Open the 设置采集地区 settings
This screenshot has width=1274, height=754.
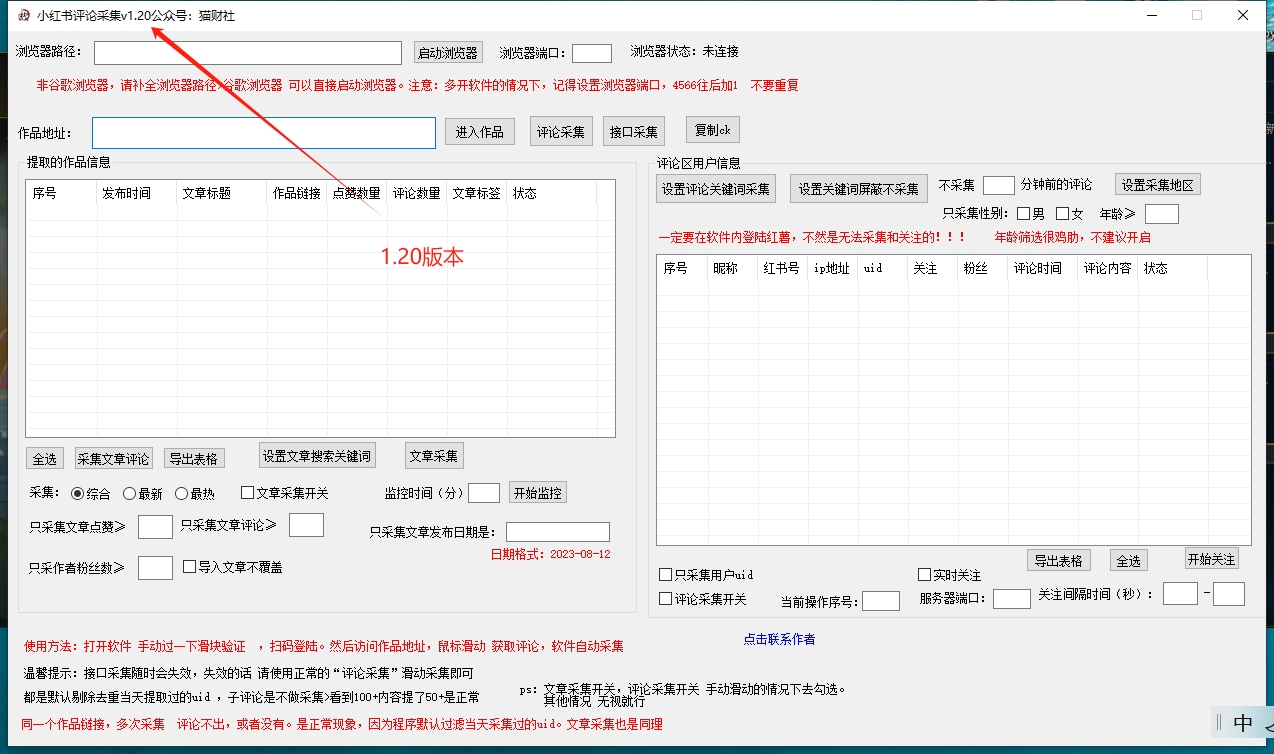(1157, 183)
